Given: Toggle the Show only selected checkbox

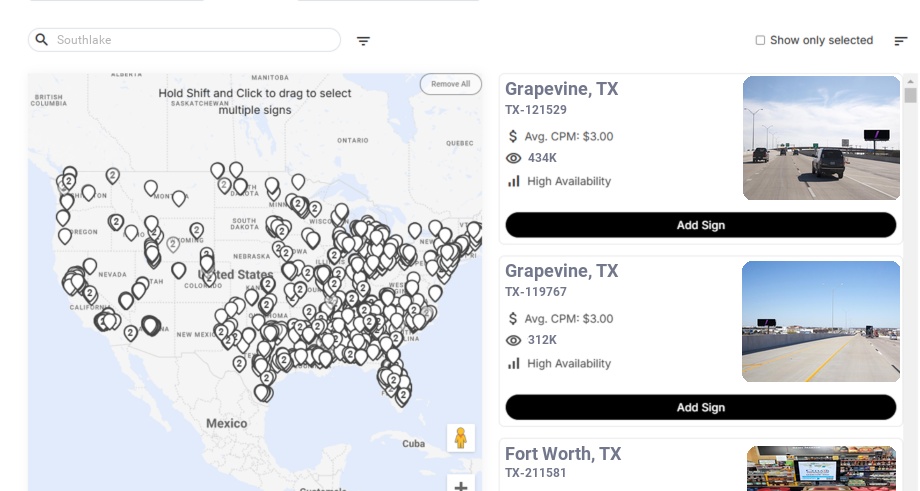Looking at the screenshot, I should click(x=760, y=41).
